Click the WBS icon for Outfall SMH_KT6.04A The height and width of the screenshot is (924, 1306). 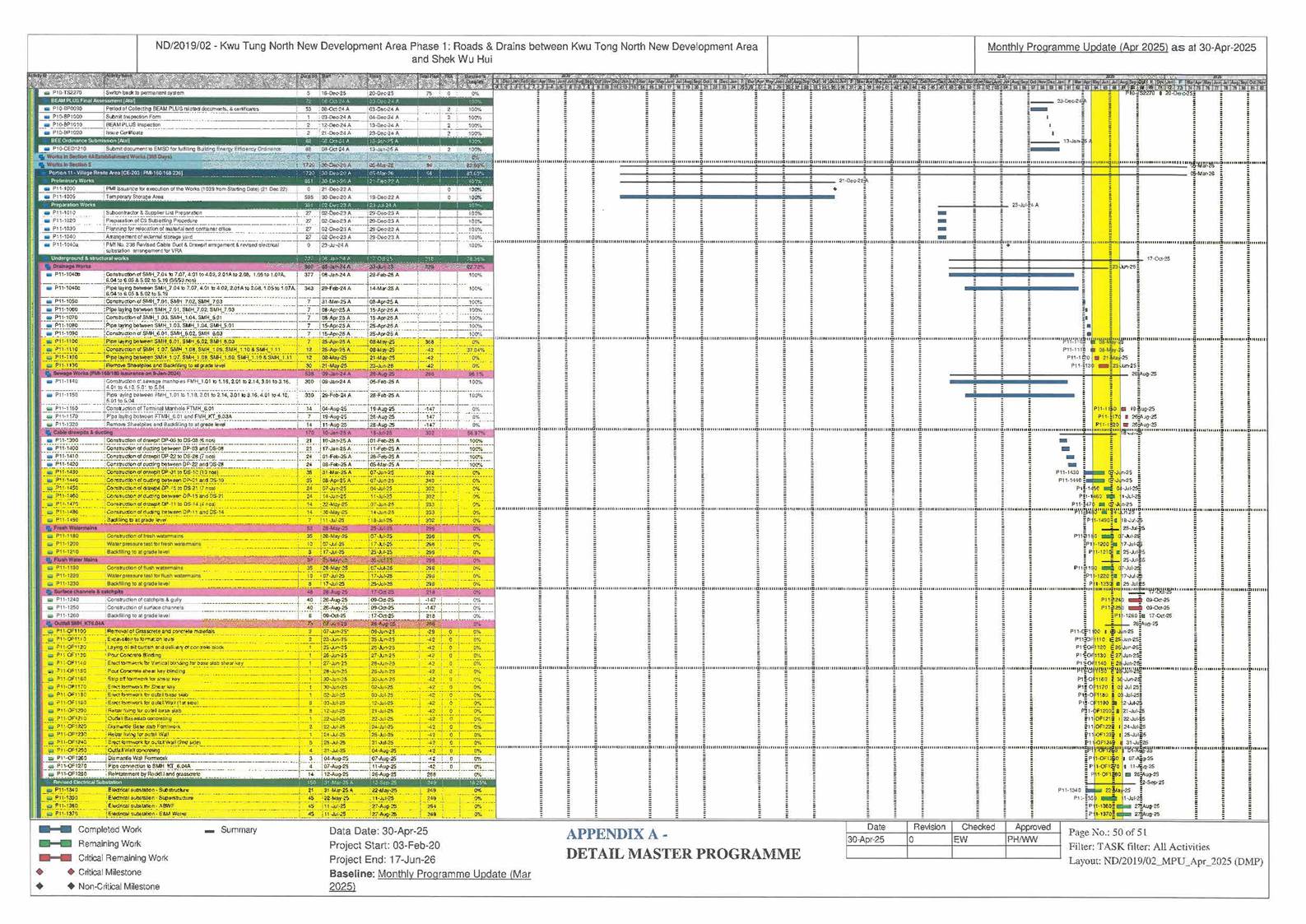point(49,624)
